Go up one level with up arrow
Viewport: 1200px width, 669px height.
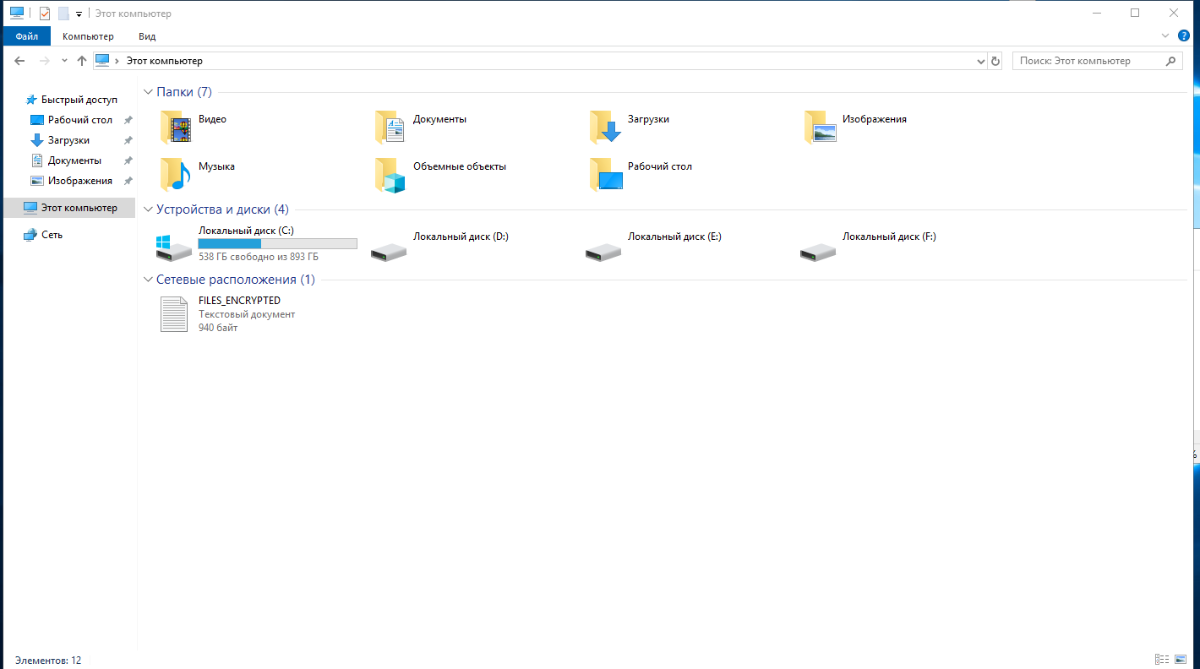(x=82, y=61)
